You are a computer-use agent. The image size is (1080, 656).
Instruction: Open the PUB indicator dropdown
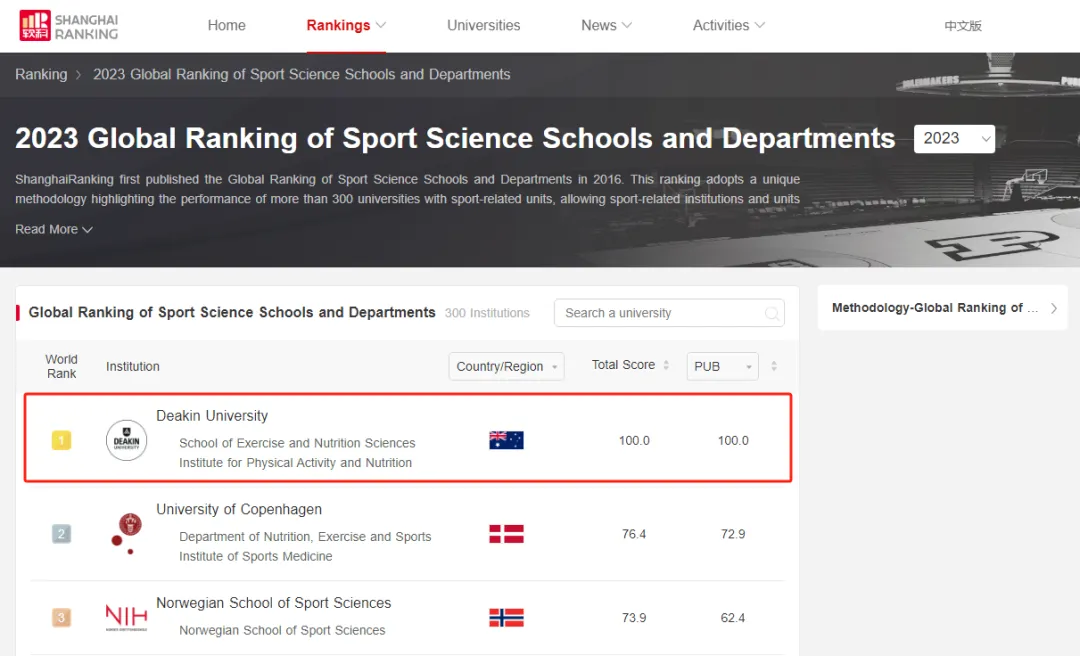[723, 367]
